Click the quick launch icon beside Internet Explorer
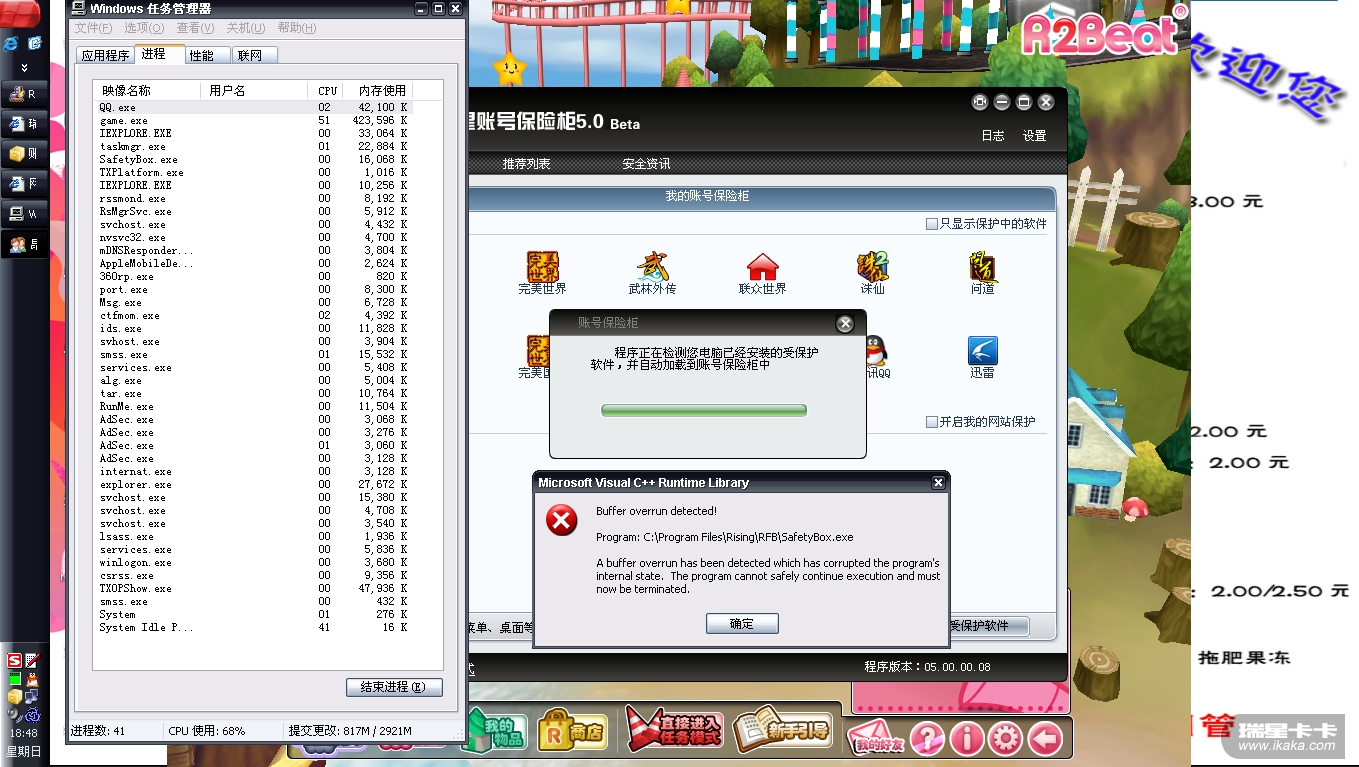Viewport: 1359px width, 767px height. [35, 44]
